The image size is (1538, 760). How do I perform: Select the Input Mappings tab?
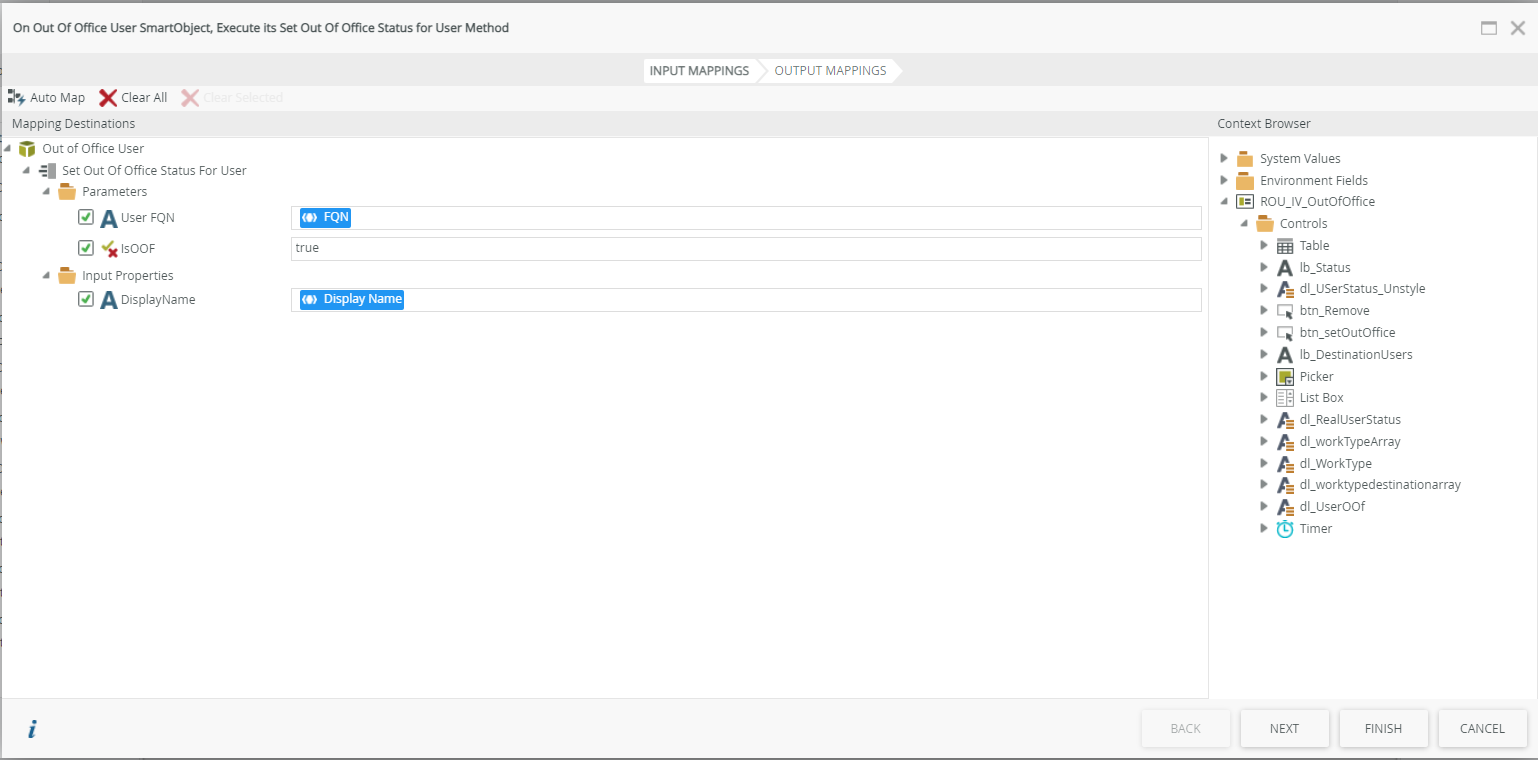(699, 71)
